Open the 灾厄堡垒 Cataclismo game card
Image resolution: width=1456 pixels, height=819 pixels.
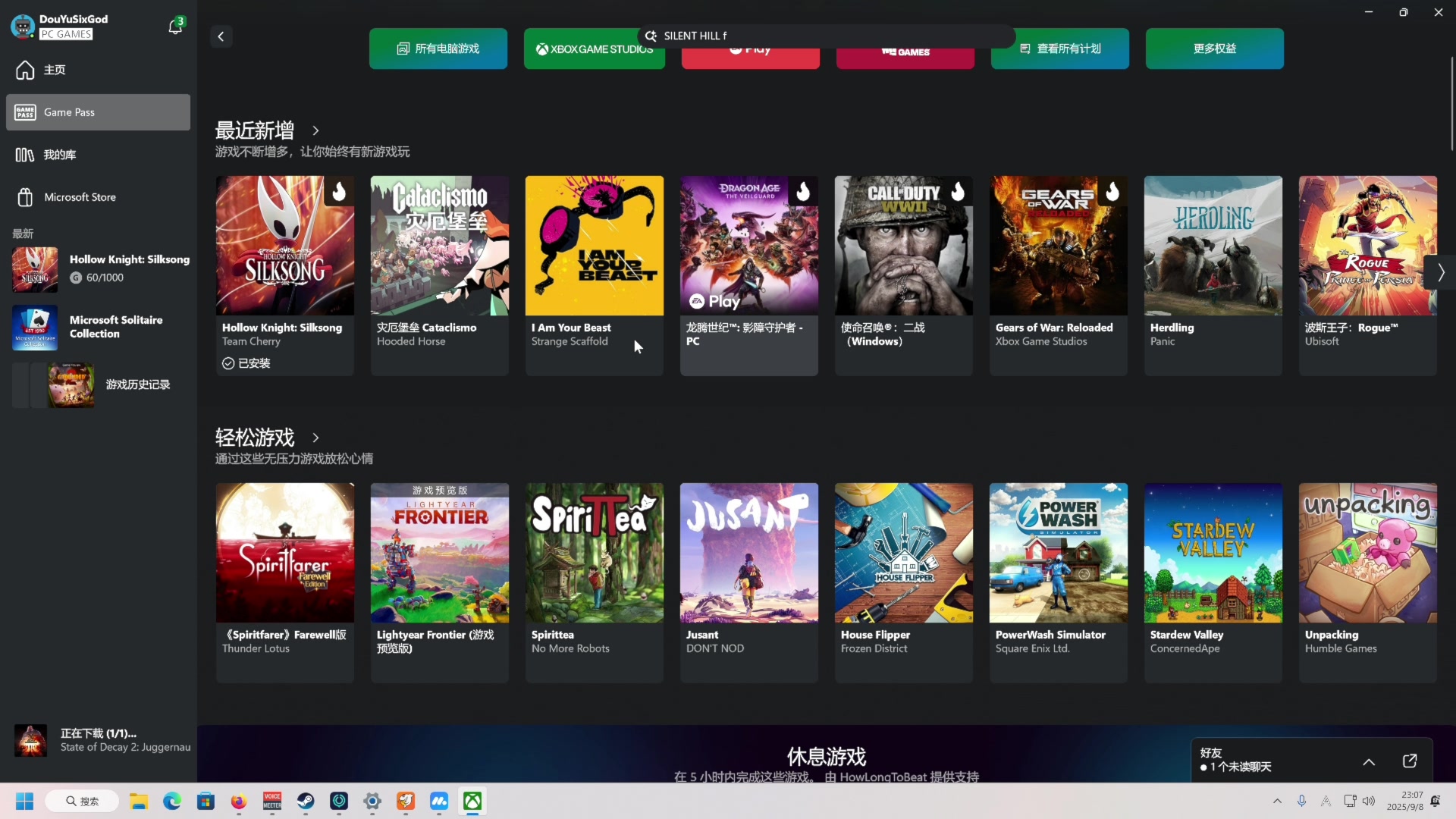pos(440,275)
